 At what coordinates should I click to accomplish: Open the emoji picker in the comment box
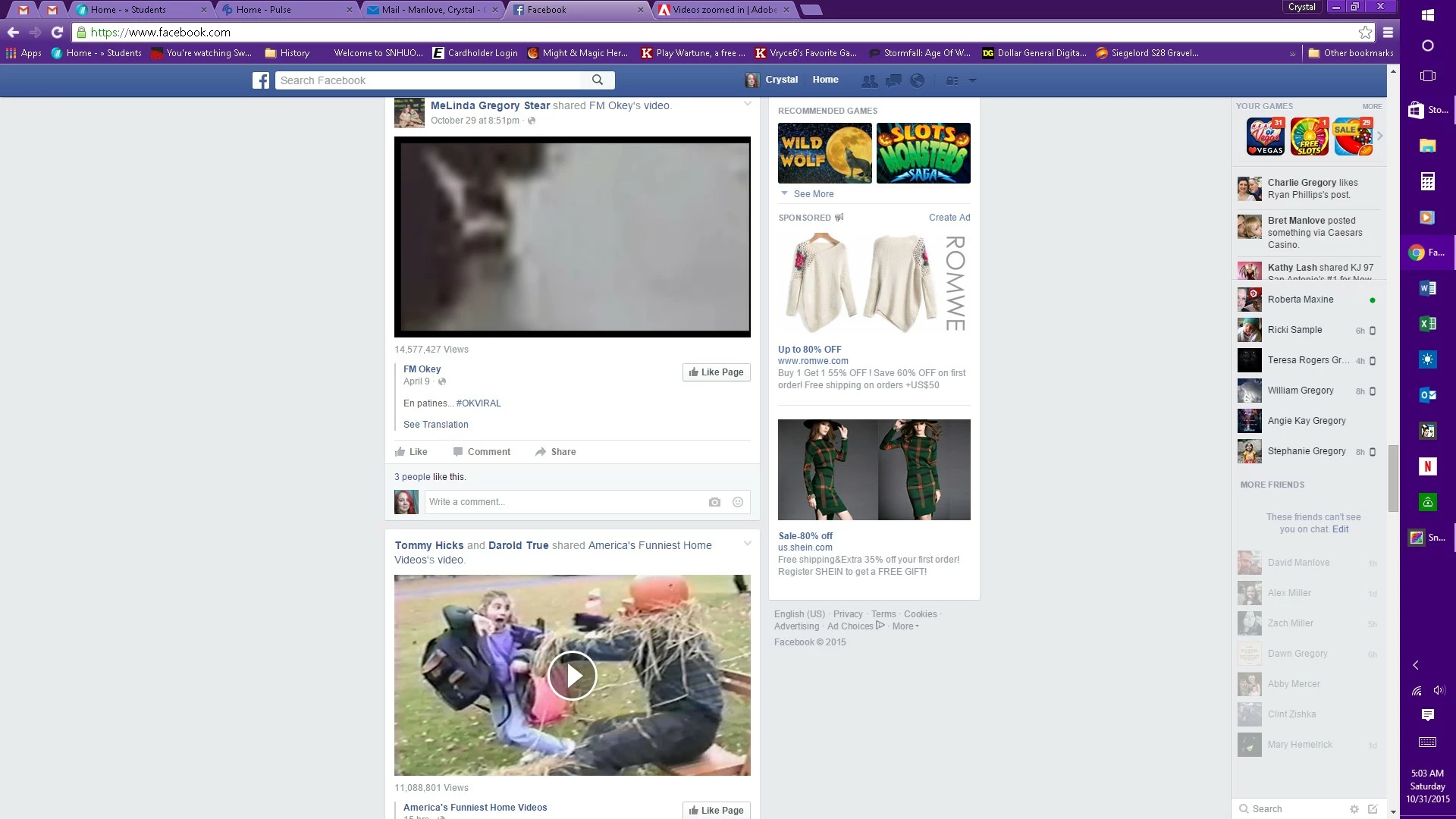(737, 502)
